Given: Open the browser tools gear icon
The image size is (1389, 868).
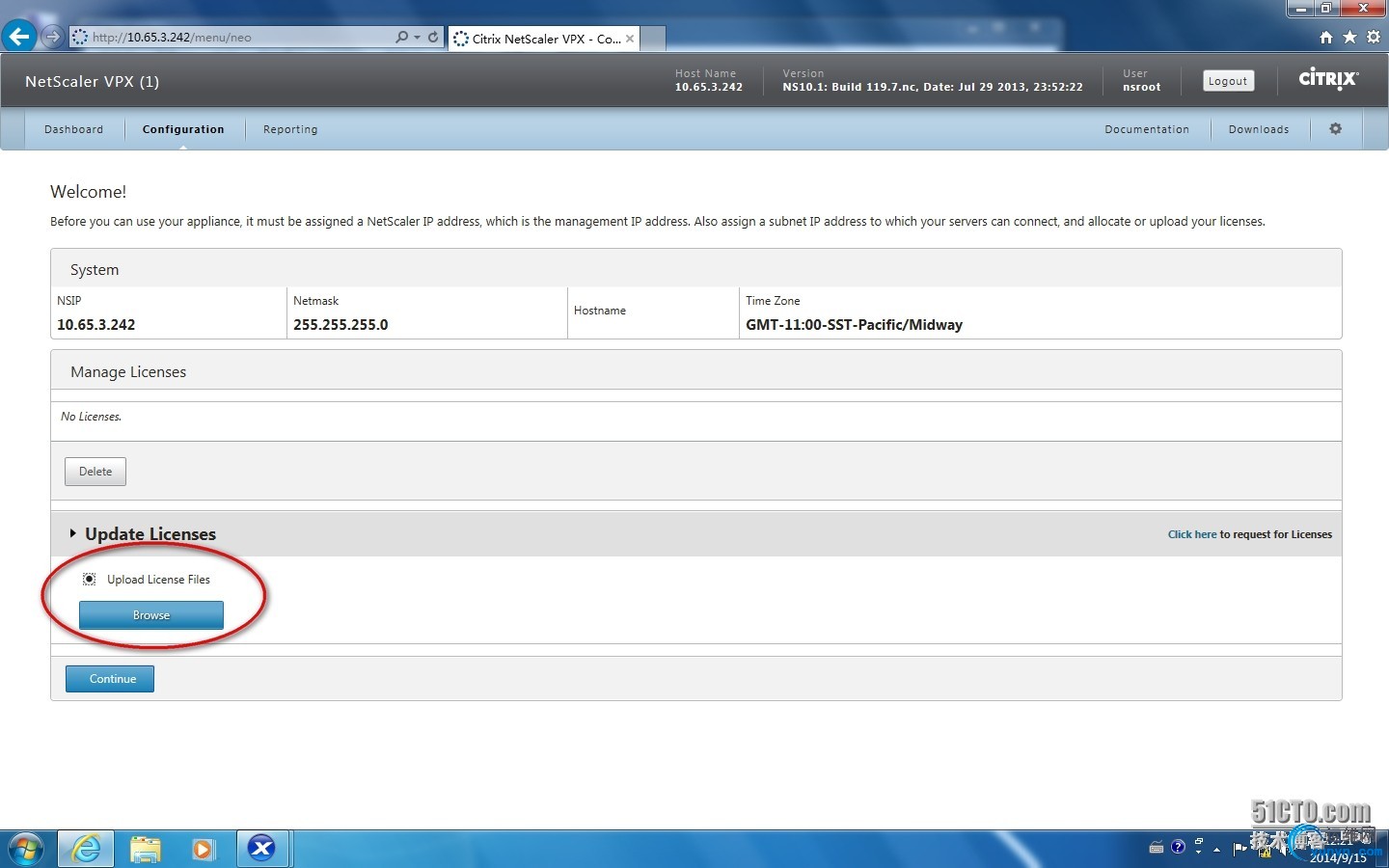Looking at the screenshot, I should point(1373,38).
